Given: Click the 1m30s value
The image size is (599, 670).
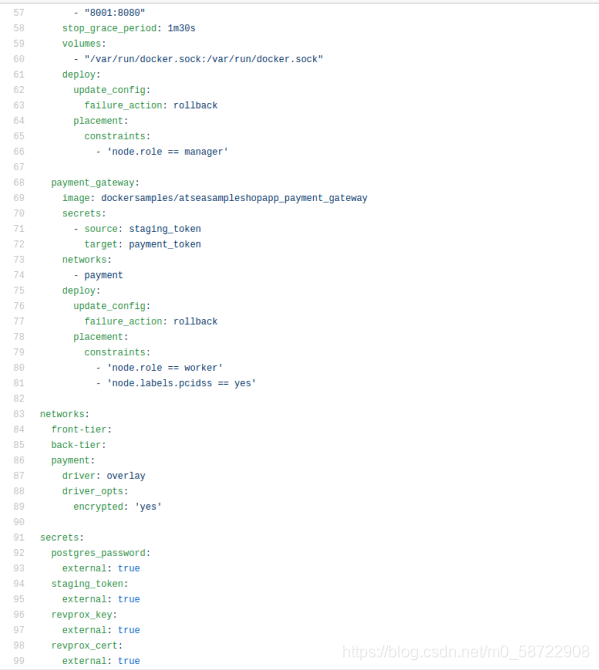Looking at the screenshot, I should (x=182, y=28).
